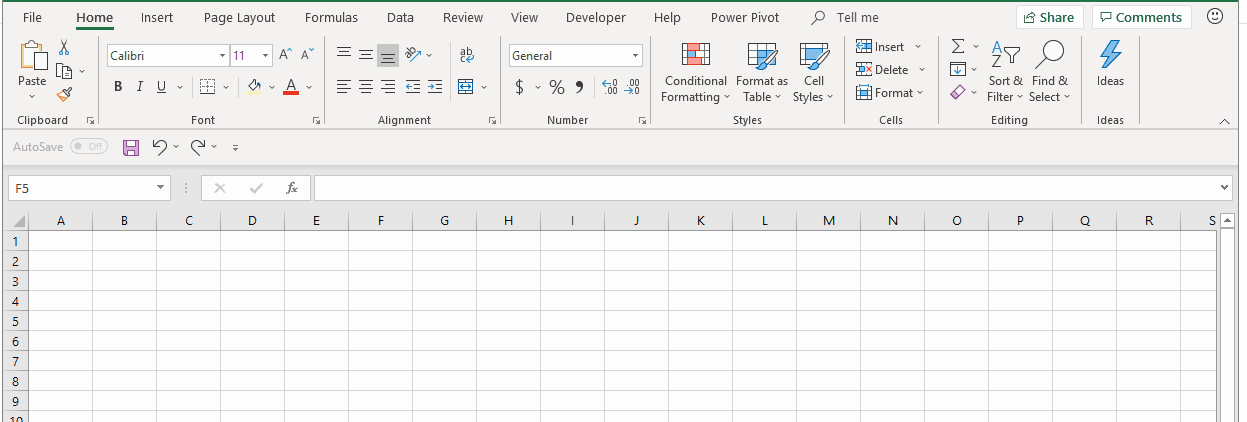1247x422 pixels.
Task: Click the Format Painter brush icon
Action: 64,94
